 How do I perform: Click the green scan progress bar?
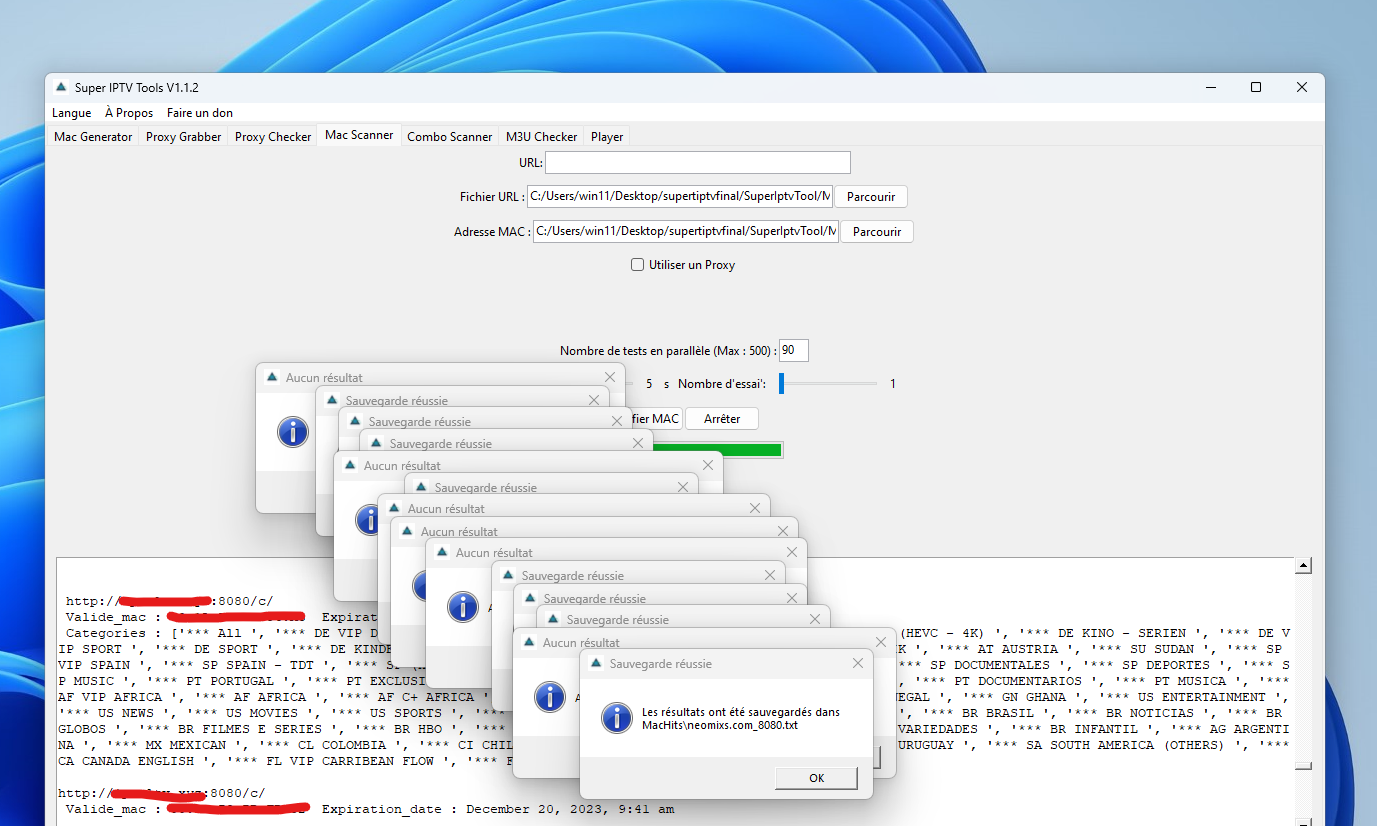[717, 450]
